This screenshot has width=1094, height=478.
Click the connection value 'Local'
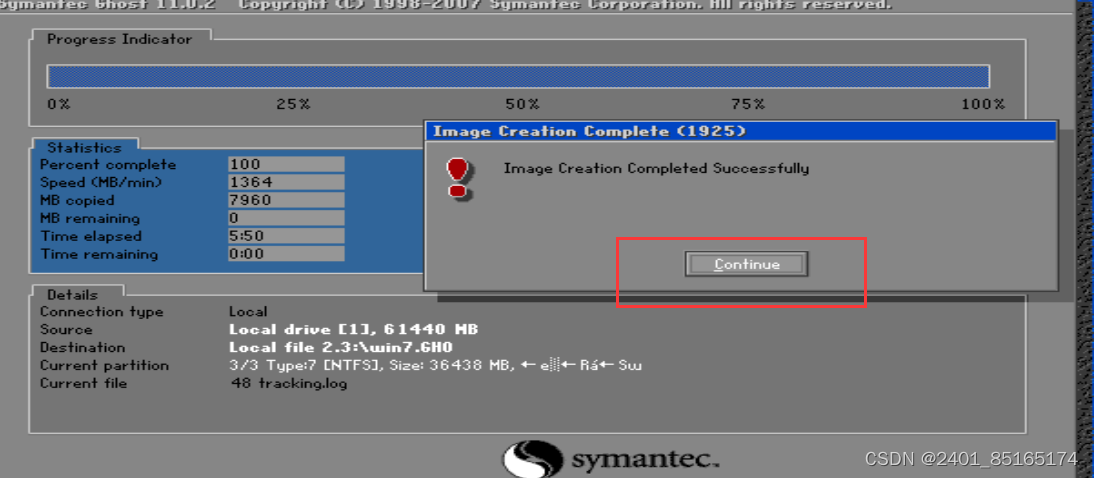(x=248, y=311)
